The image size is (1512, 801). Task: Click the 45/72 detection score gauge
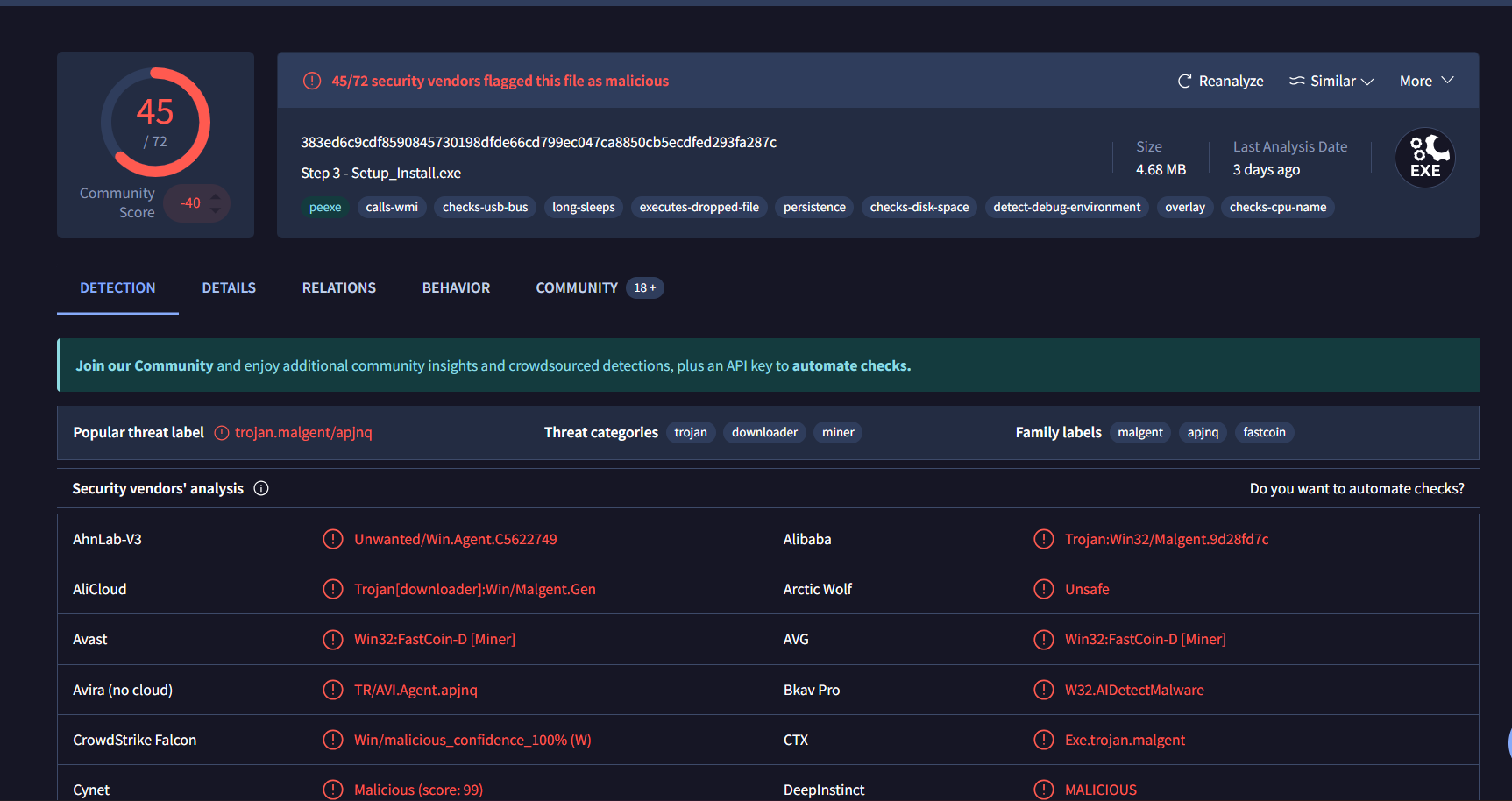coord(155,122)
